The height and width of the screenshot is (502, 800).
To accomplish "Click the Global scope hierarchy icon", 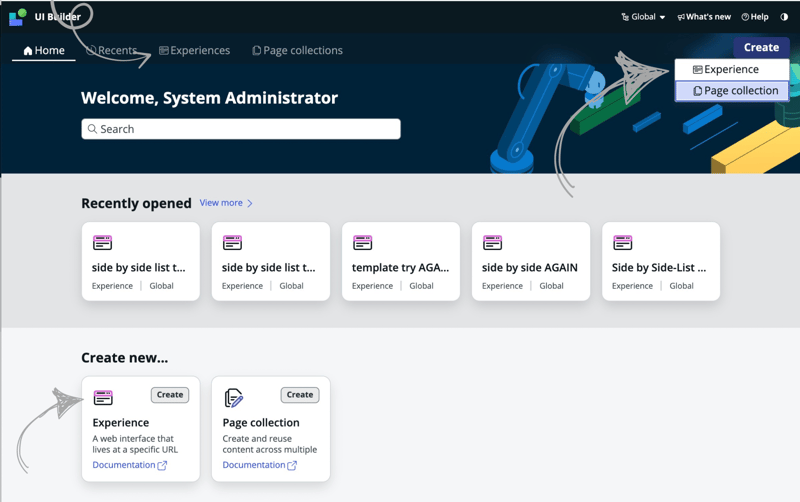I will tap(625, 17).
